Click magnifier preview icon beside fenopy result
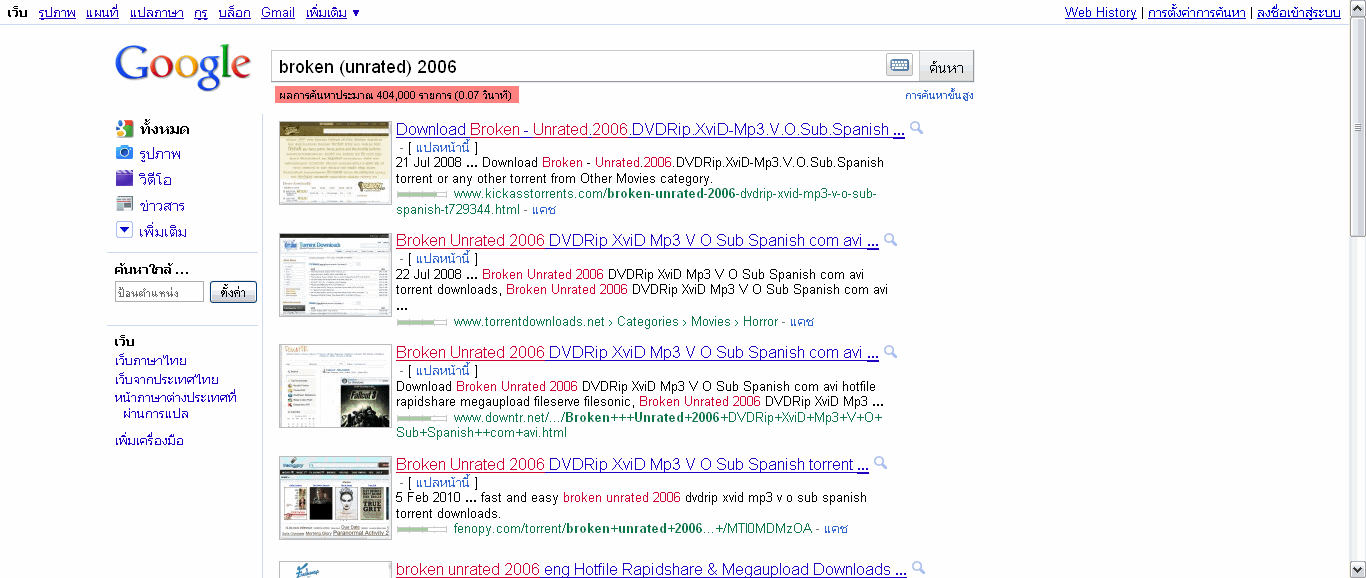 880,463
